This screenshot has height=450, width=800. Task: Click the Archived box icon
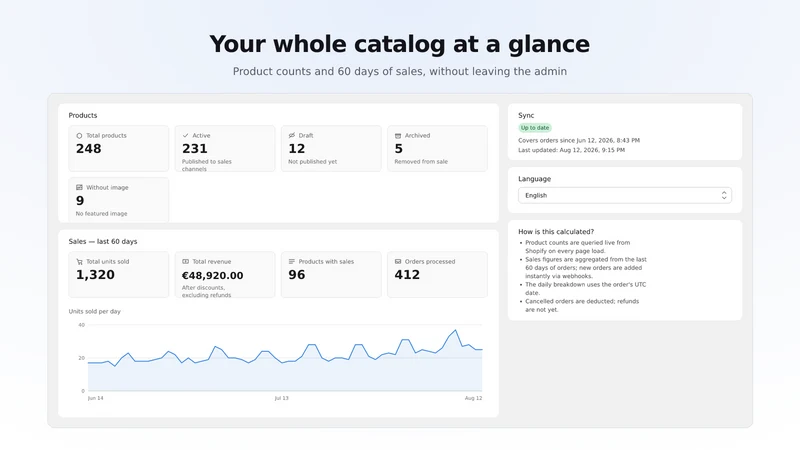pos(398,136)
